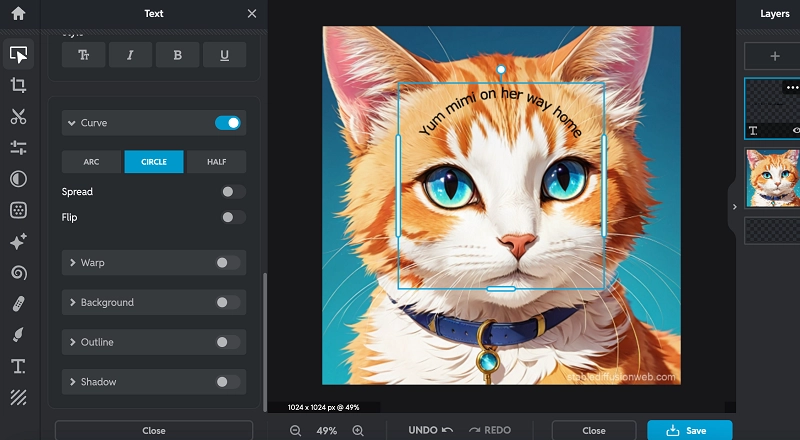Select the HALF curve option

(x=216, y=162)
